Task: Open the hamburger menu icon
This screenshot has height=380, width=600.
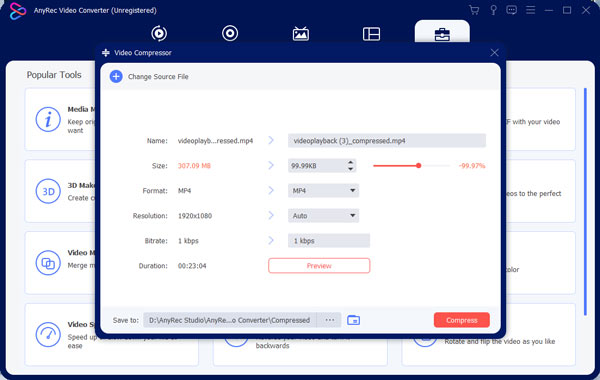Action: click(x=530, y=10)
